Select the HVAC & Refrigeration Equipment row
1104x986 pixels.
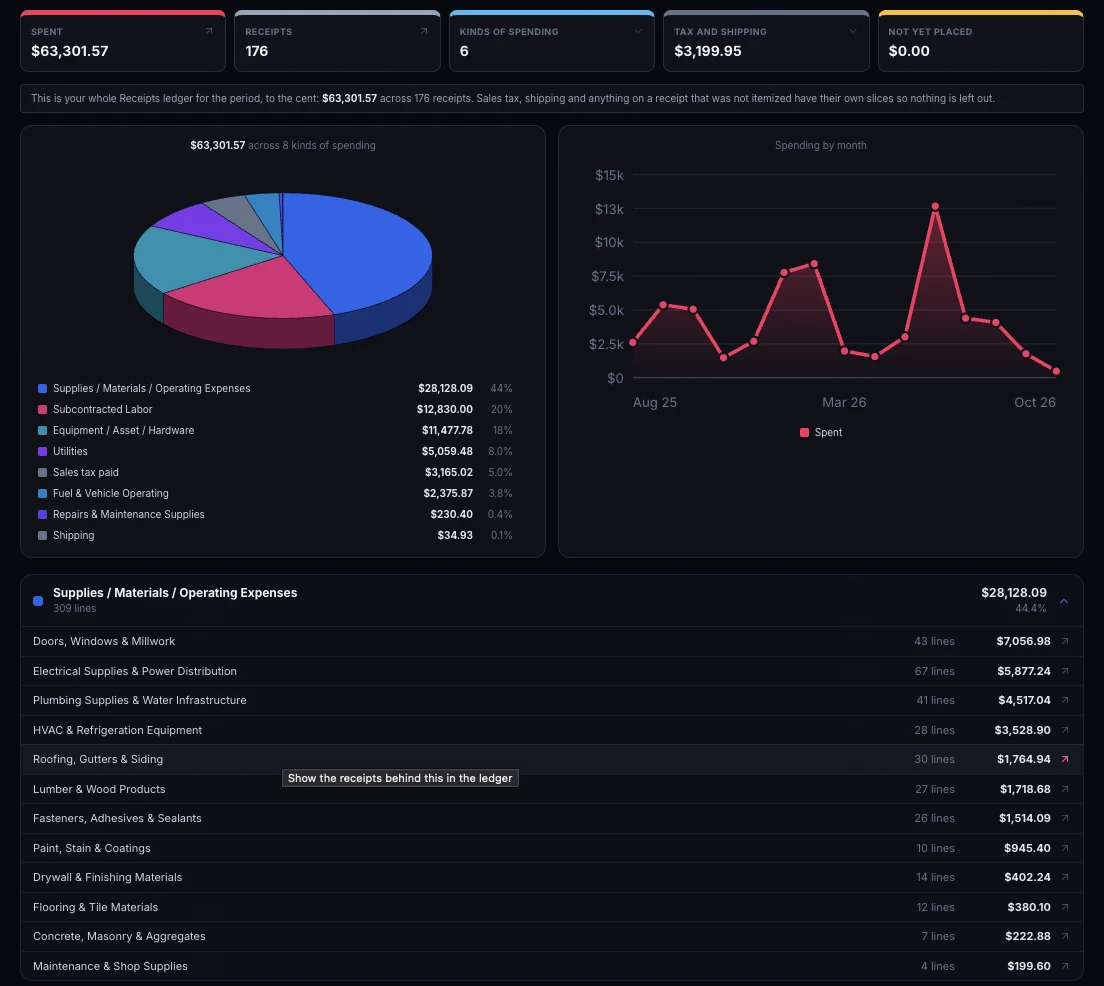pyautogui.click(x=551, y=730)
